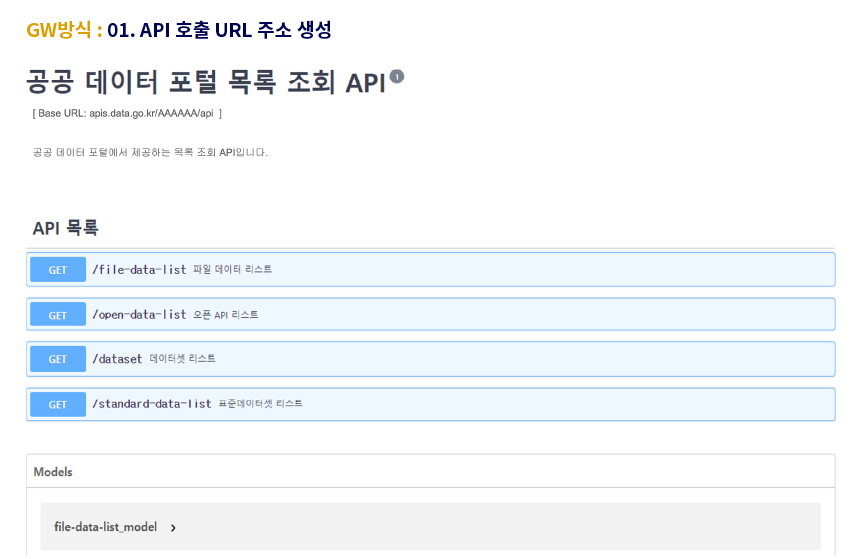861x559 pixels.
Task: Click the GET badge for /standard-data-list
Action: [x=58, y=405]
